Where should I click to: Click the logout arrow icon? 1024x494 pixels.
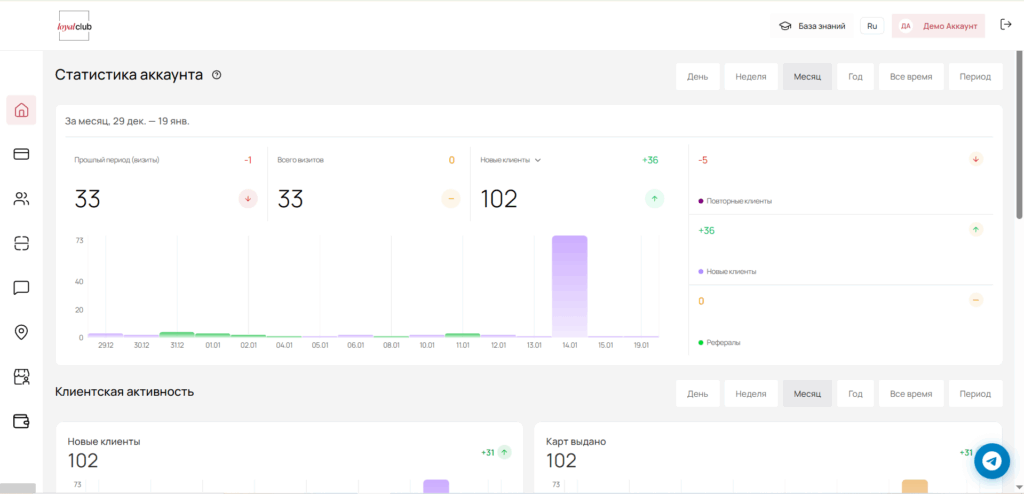tap(1005, 25)
